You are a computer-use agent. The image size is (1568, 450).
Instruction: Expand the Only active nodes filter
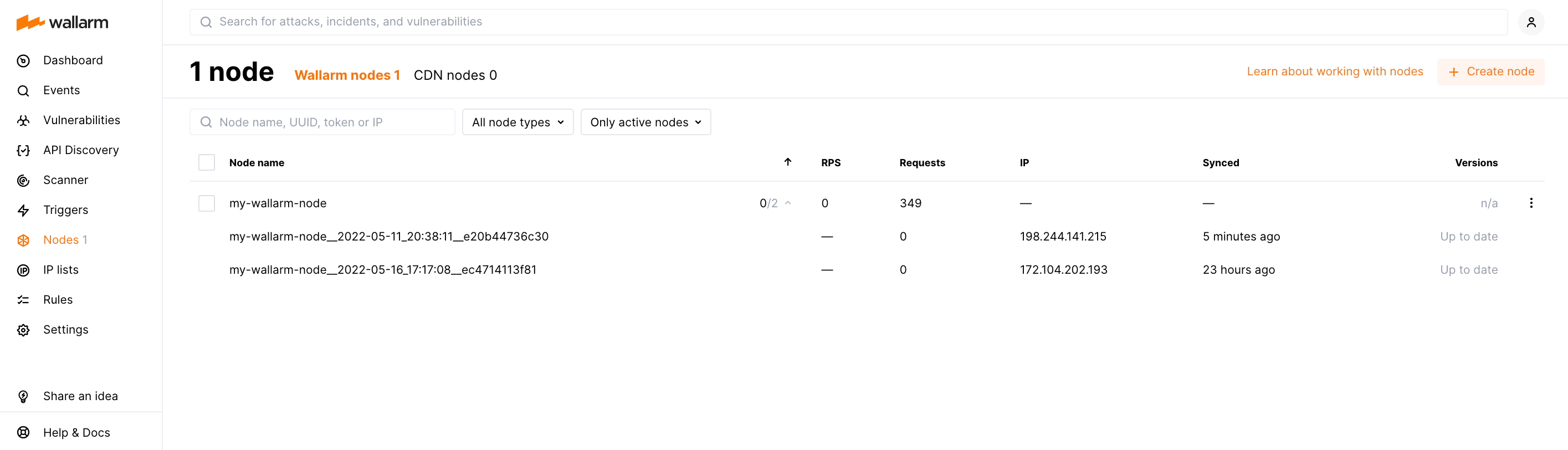pos(645,122)
